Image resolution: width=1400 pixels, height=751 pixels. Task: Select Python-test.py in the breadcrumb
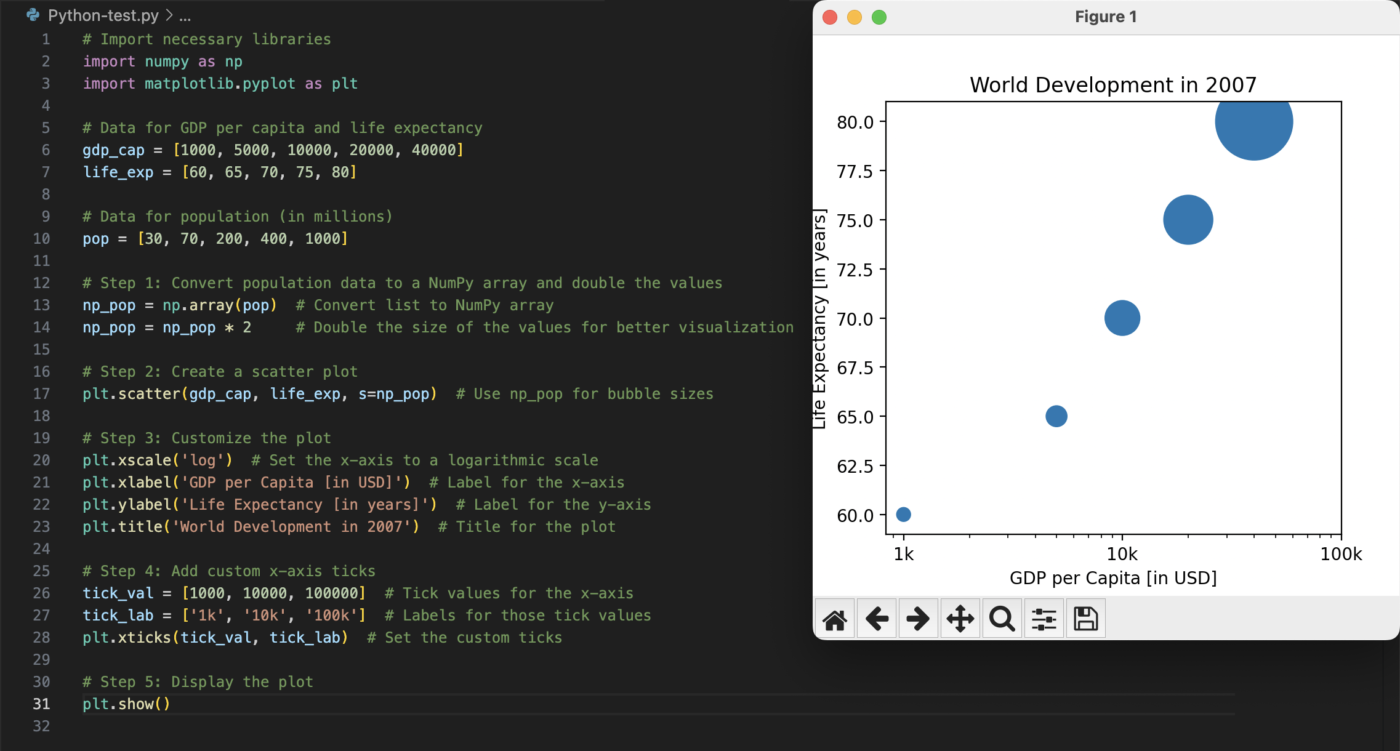point(104,16)
